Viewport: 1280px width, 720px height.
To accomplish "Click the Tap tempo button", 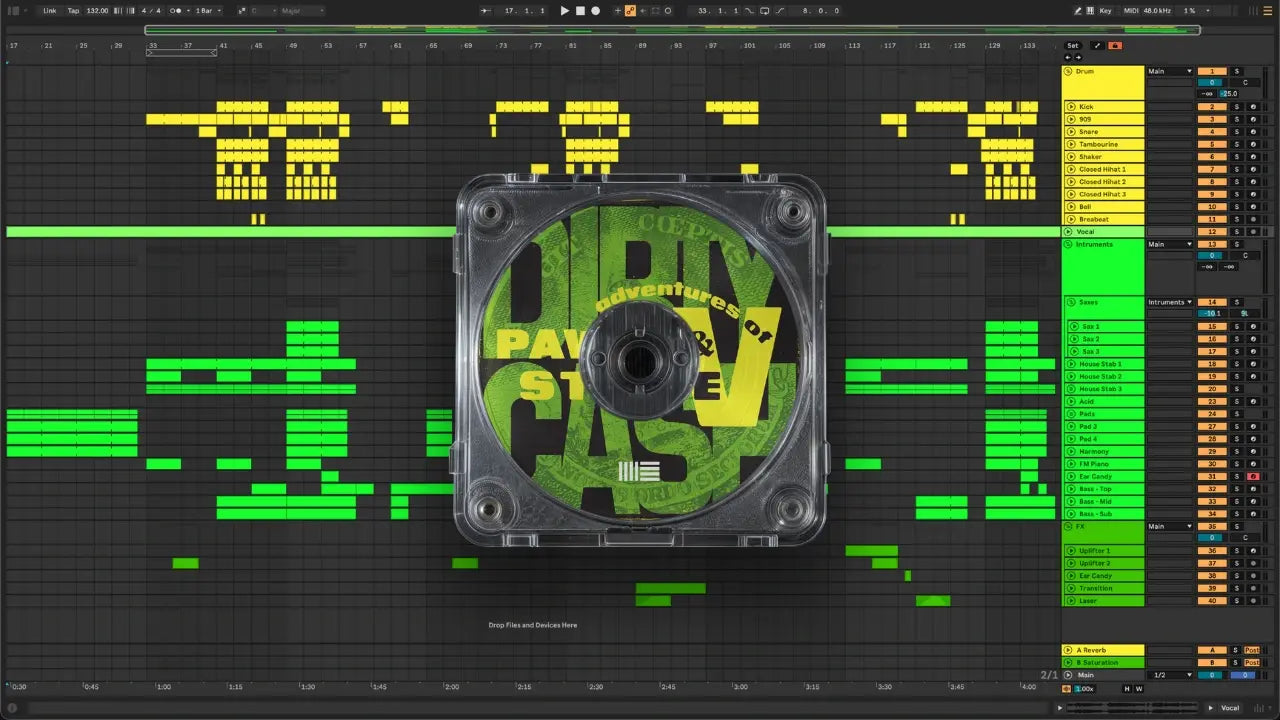I will tap(73, 11).
